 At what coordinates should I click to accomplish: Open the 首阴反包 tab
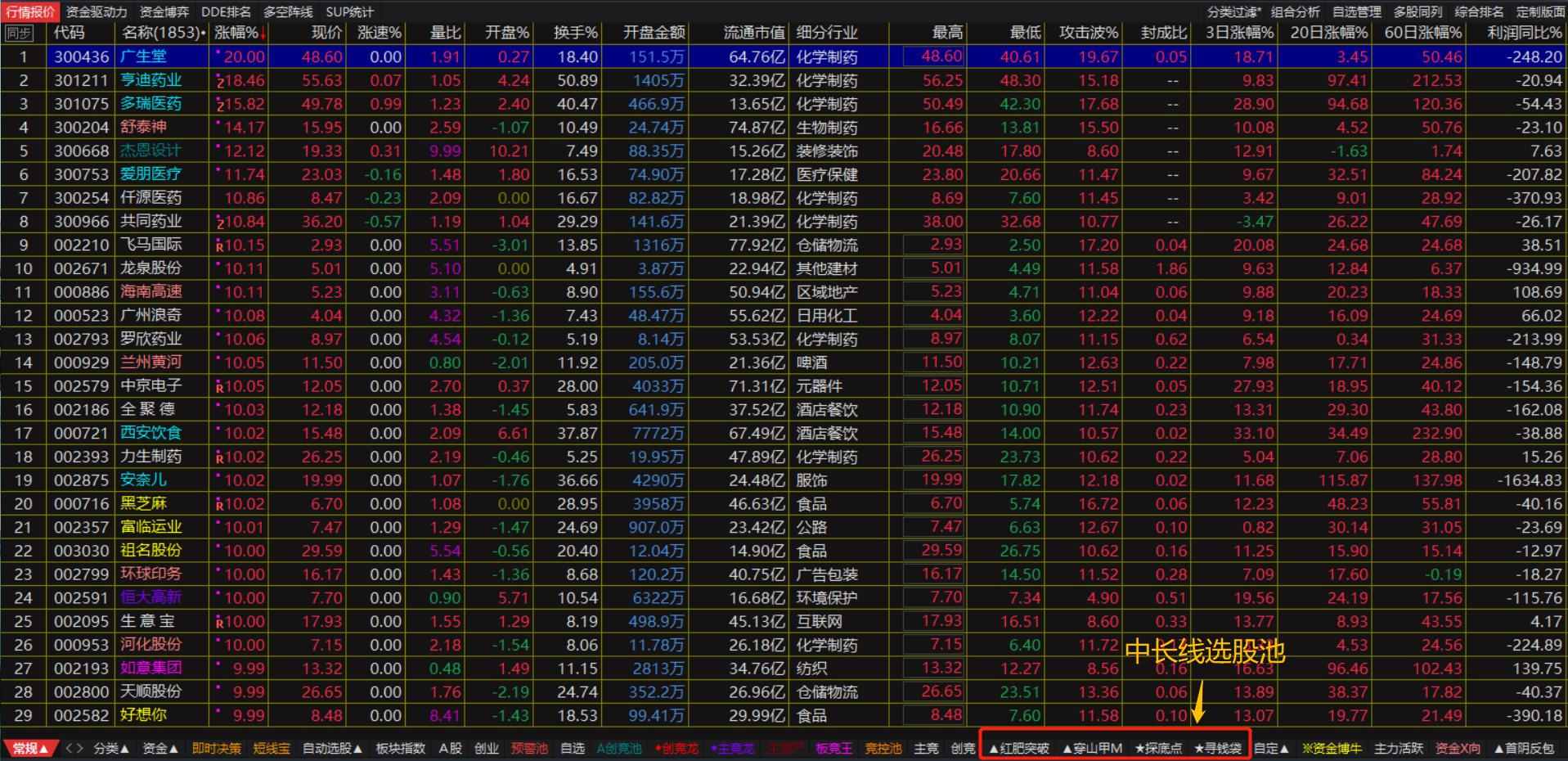point(1524,748)
